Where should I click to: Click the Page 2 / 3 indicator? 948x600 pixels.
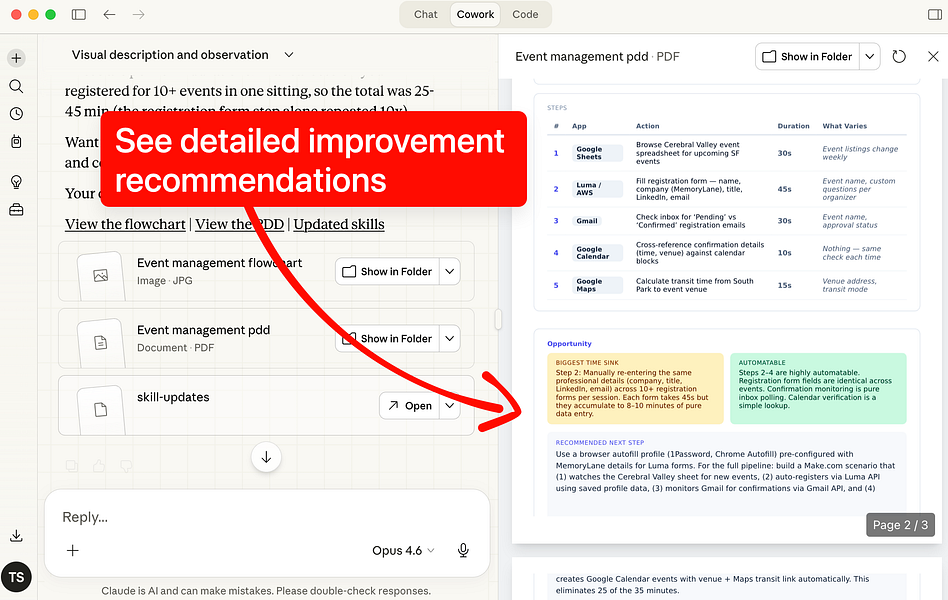[x=900, y=525]
